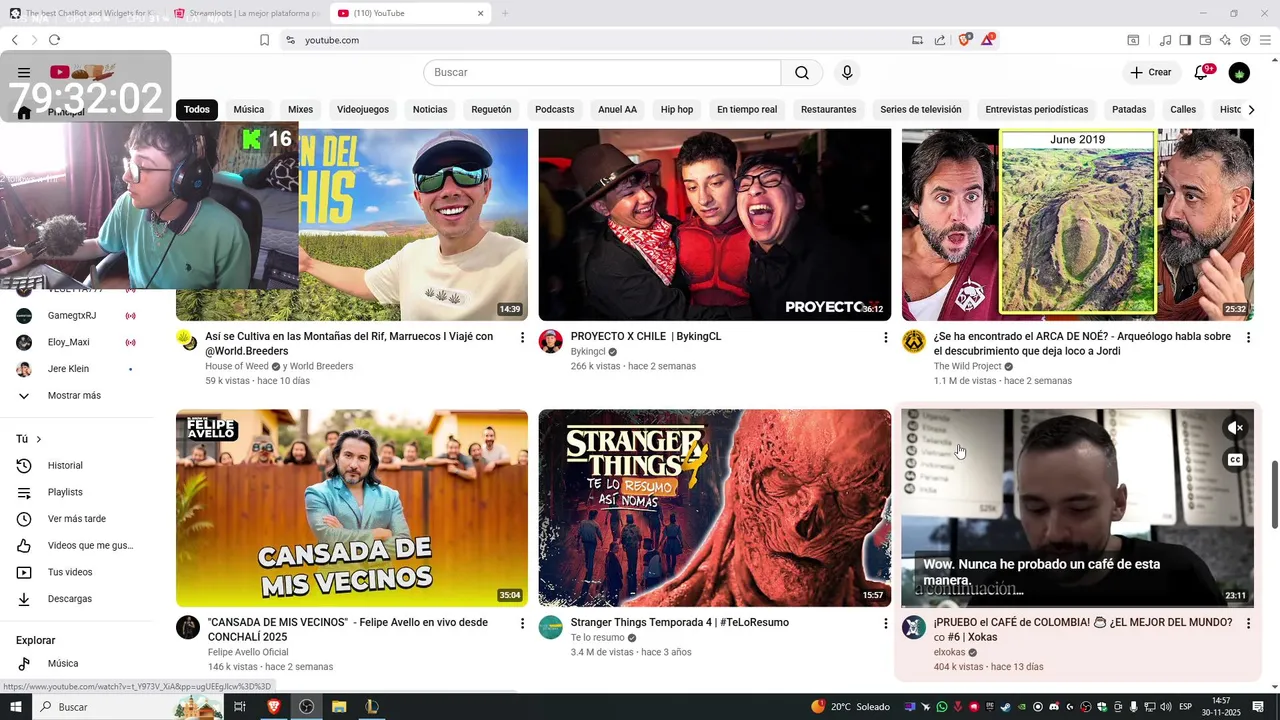Open the WhatsApp tray icon
The height and width of the screenshot is (720, 1280).
click(941, 707)
